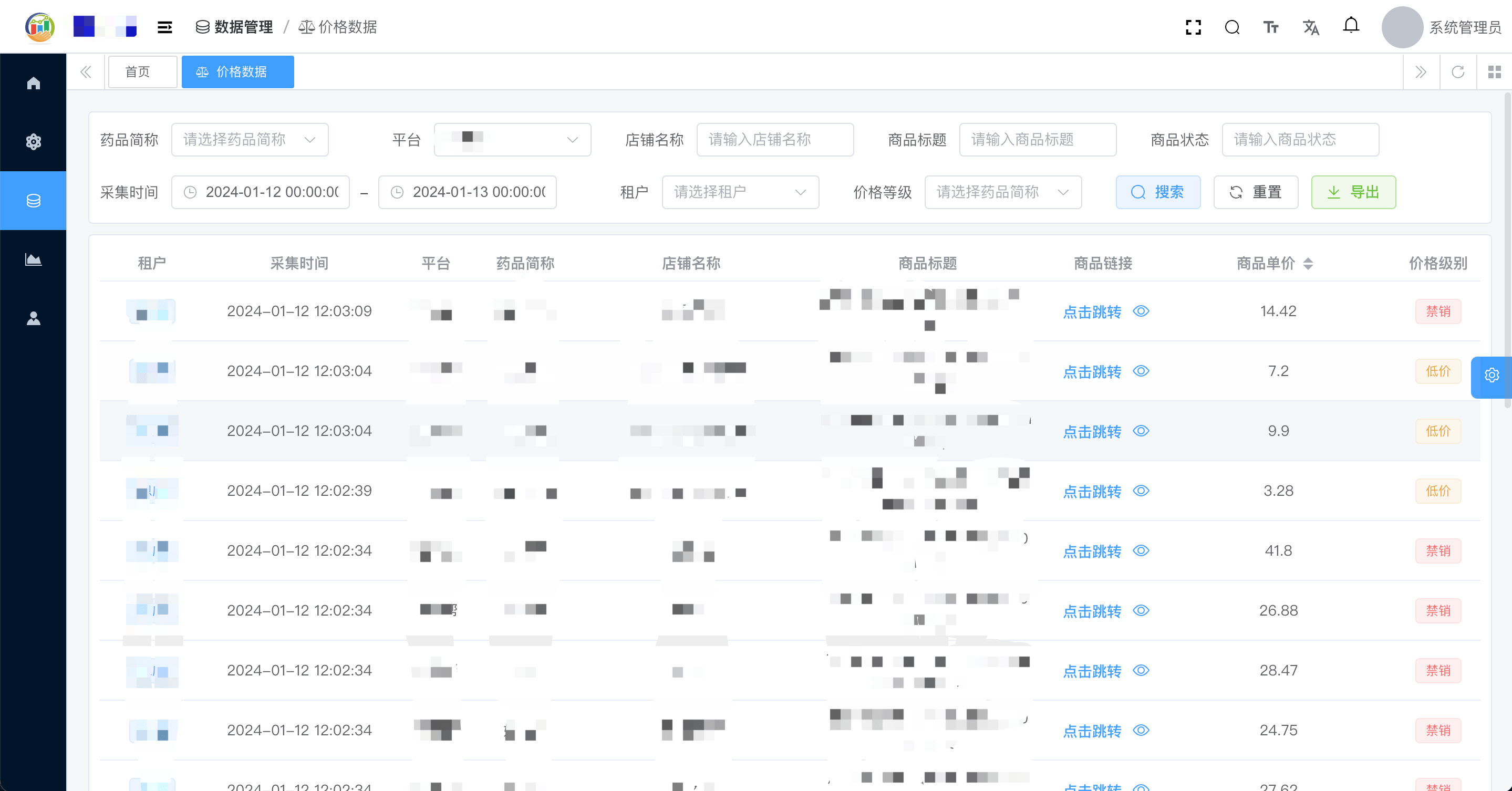Click the 店铺名称 column header
The height and width of the screenshot is (791, 1512).
tap(691, 264)
